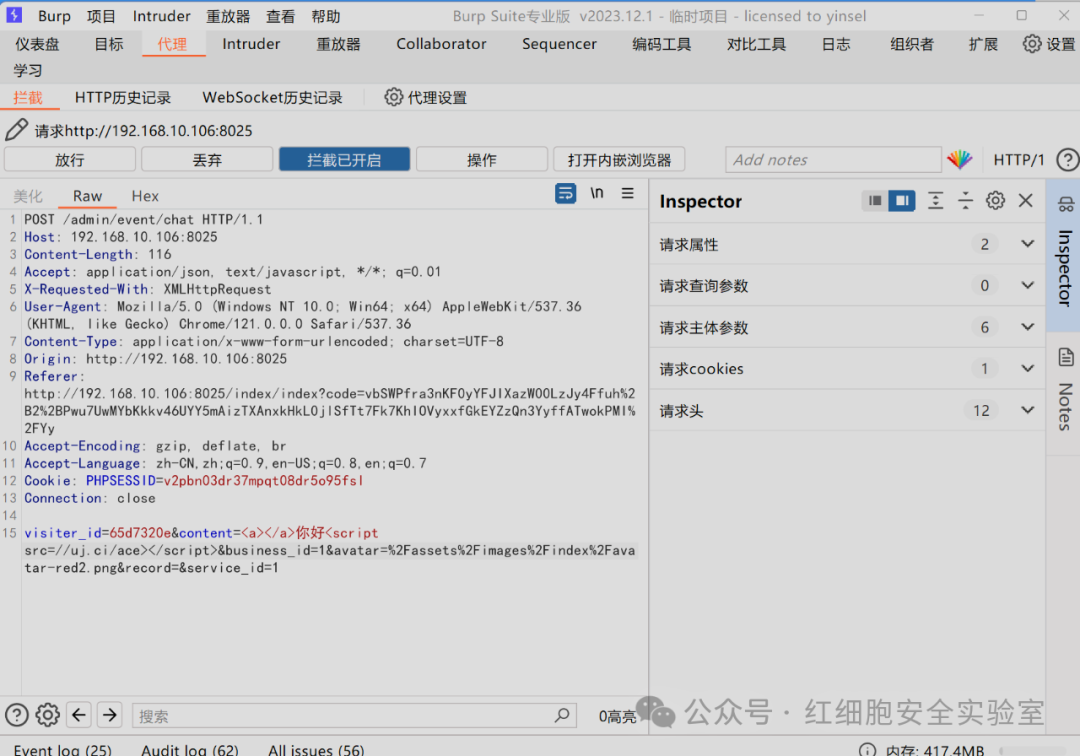The image size is (1080, 756).
Task: Switch Inspector to the side-by-side layout icon
Action: pyautogui.click(x=902, y=200)
